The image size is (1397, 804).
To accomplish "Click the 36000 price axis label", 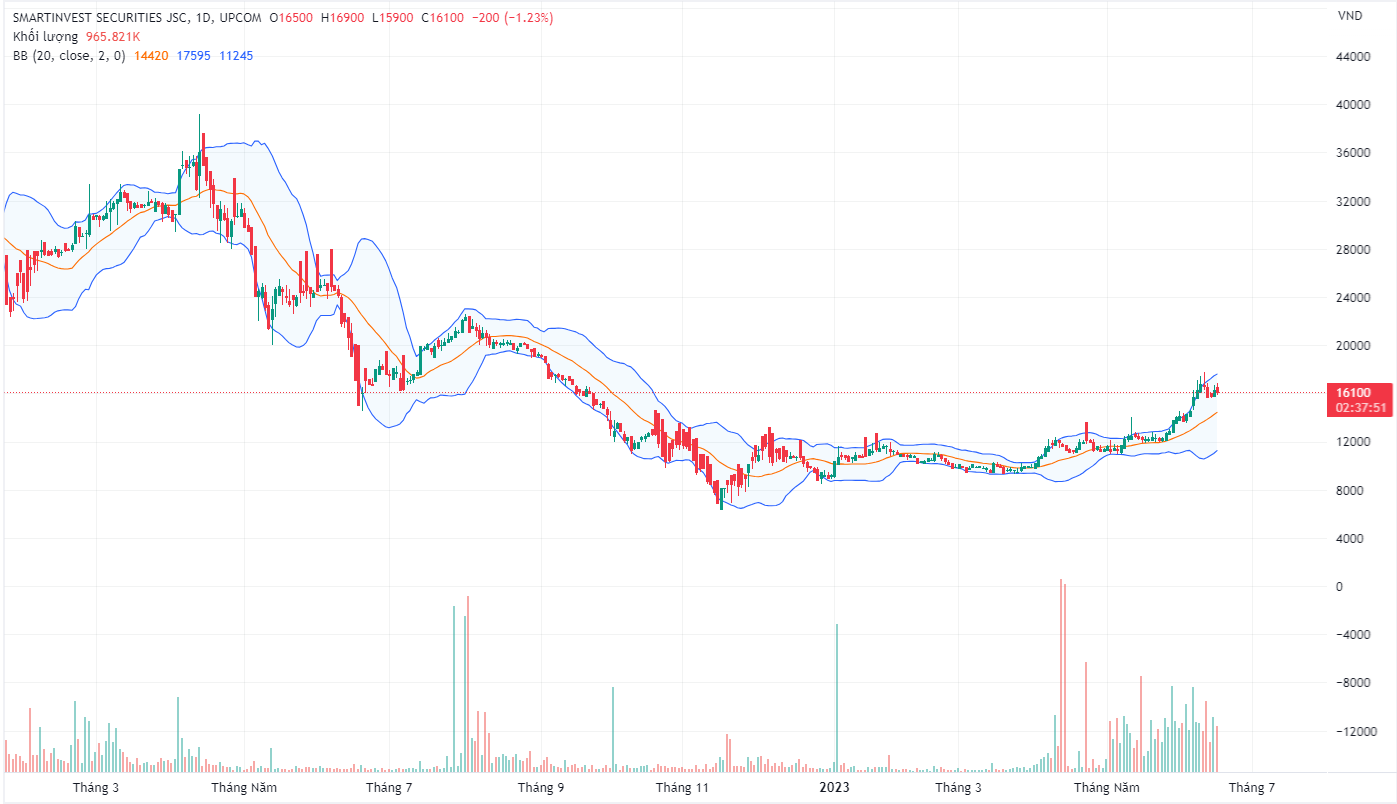I will pos(1353,153).
